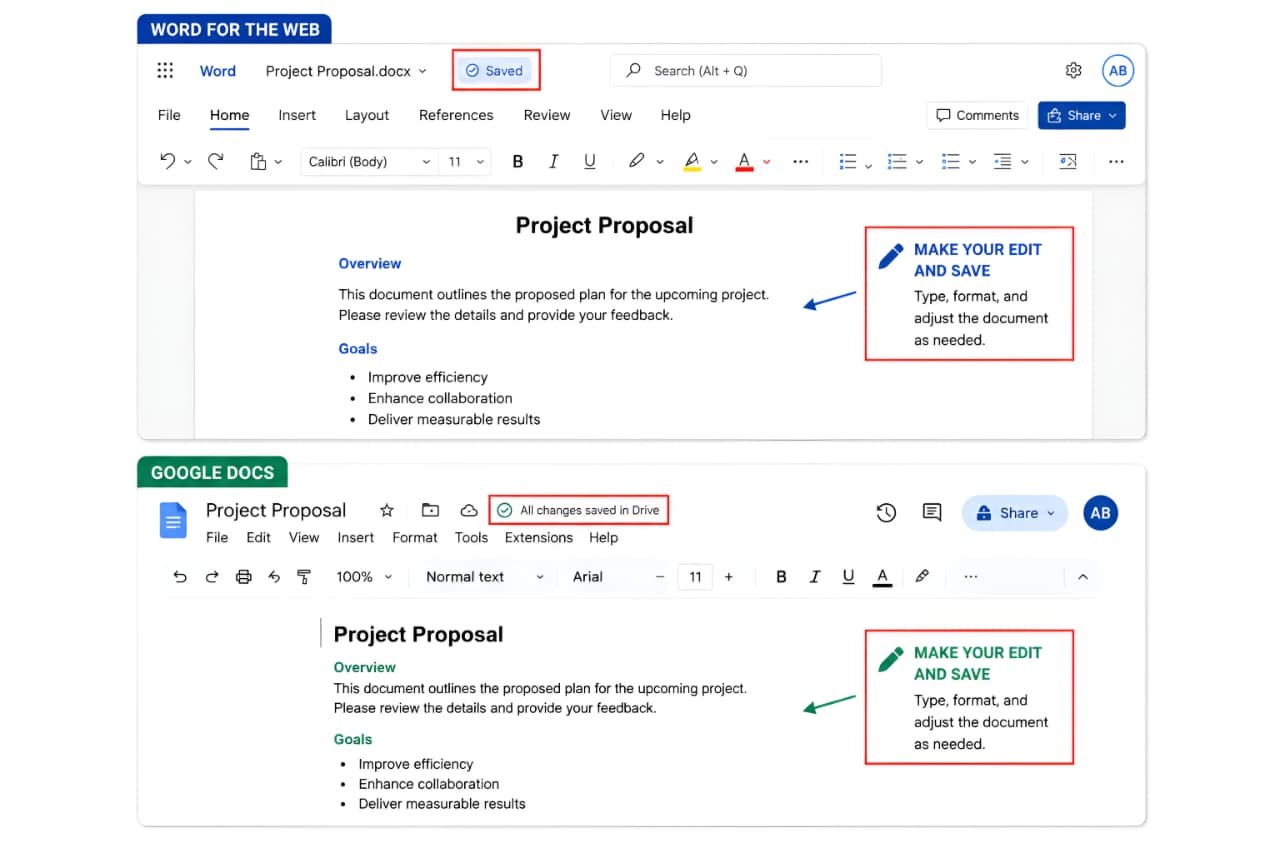
Task: Click the Redo arrow in Word
Action: point(215,161)
